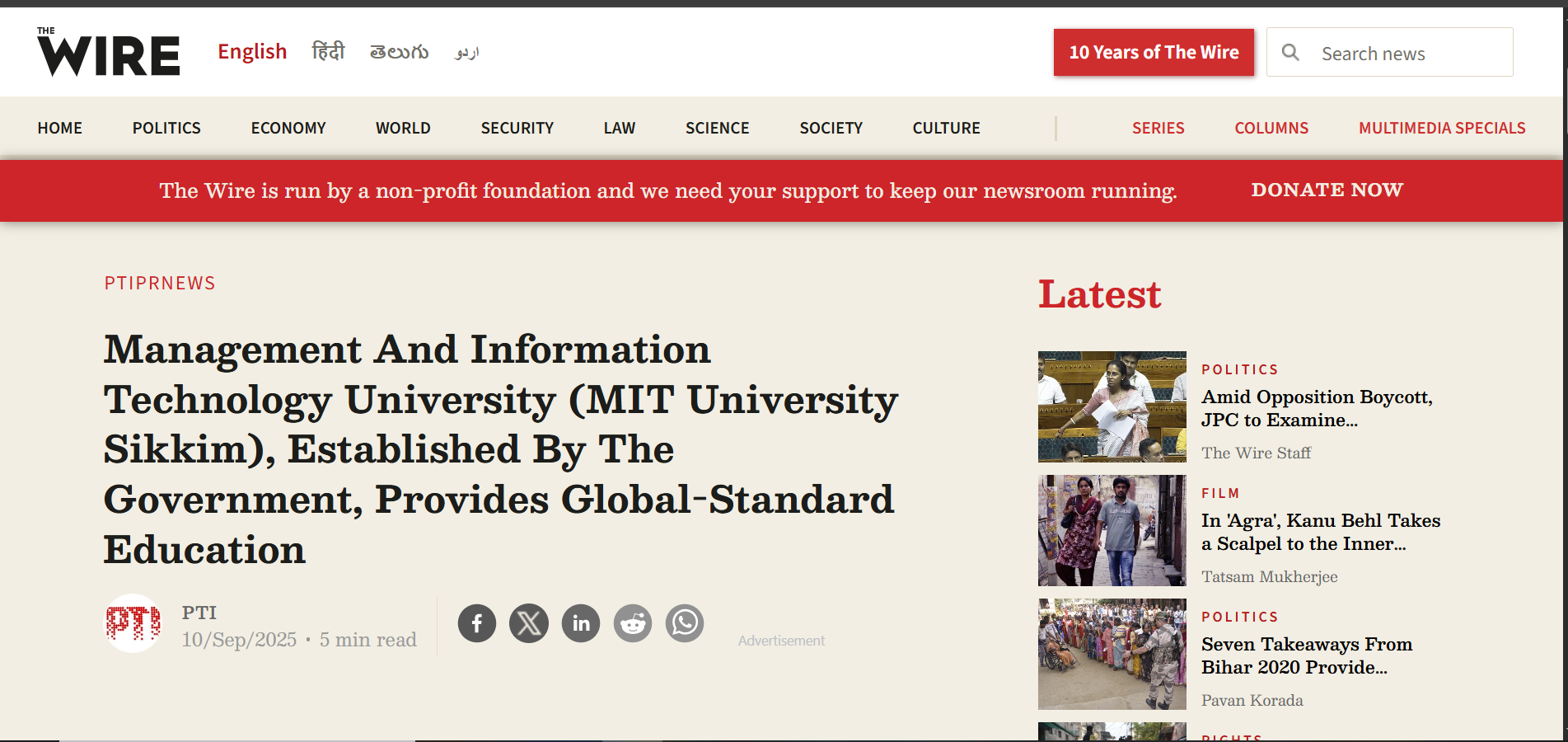This screenshot has width=1568, height=742.
Task: Click FILM tag above 'Agra' story
Action: [x=1220, y=493]
